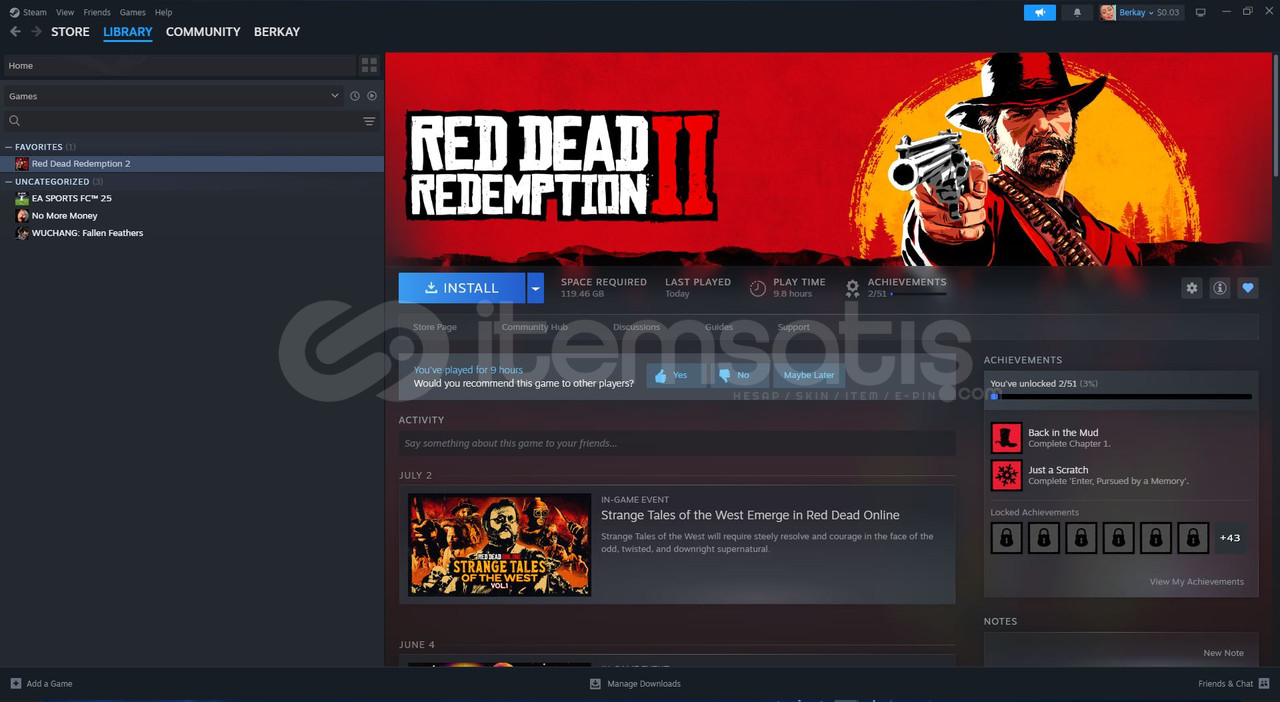Select the LIBRARY tab
Viewport: 1280px width, 702px height.
(128, 32)
